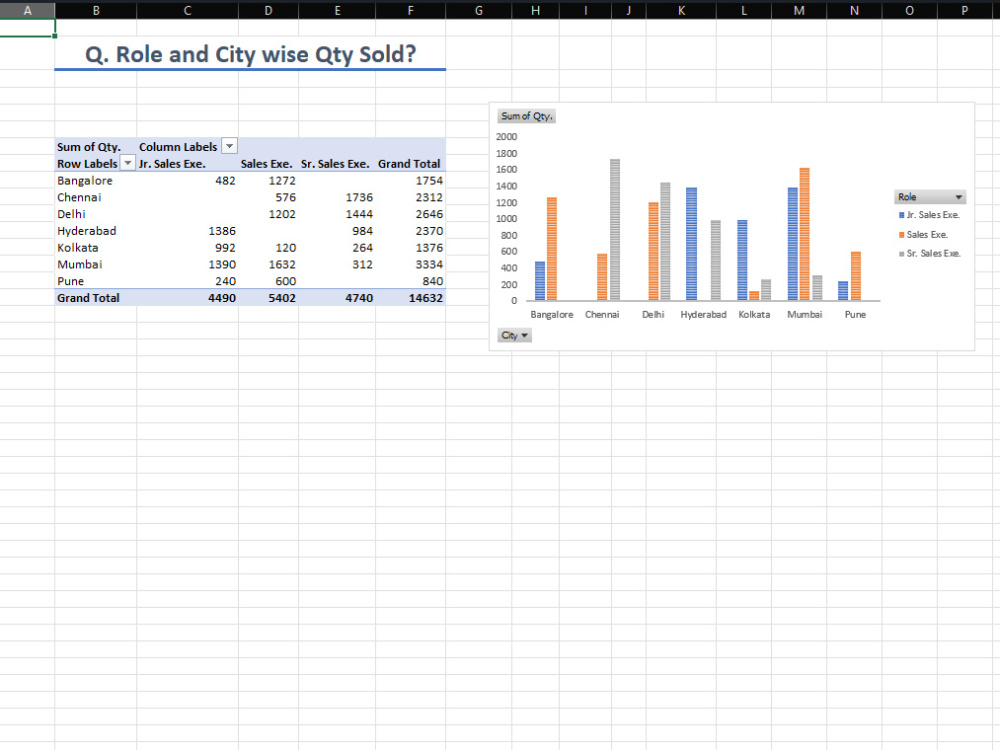1000x750 pixels.
Task: Click Hyderabad blue Jr. Sales Exe. bar
Action: tap(691, 244)
